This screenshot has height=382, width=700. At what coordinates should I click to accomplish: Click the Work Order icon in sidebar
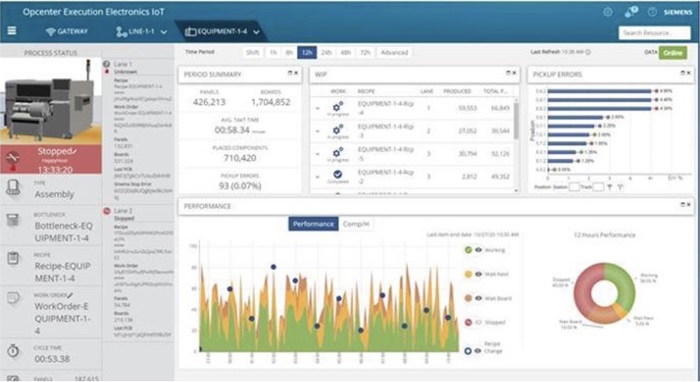pos(13,298)
